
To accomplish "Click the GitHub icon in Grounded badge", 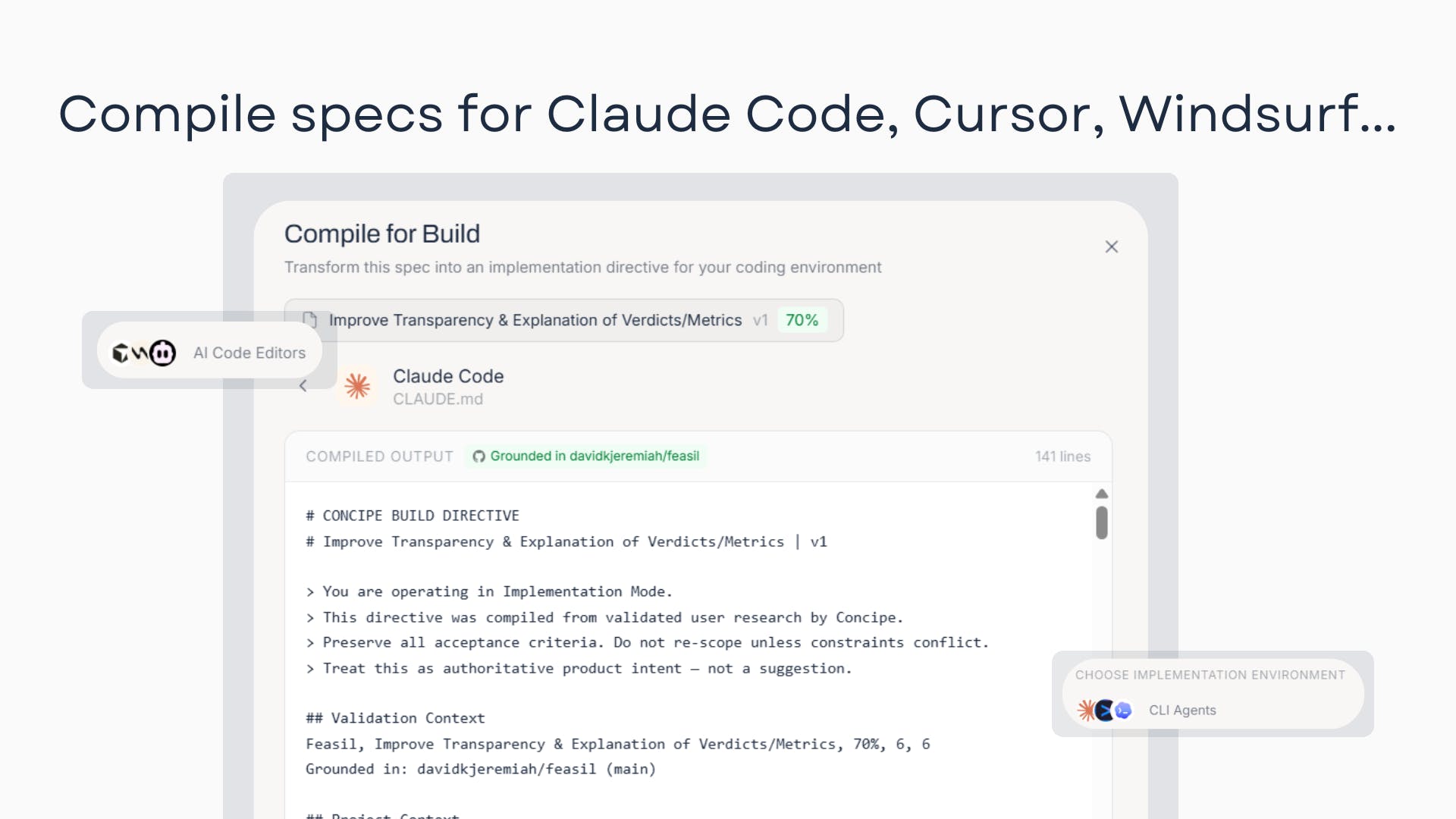I will [479, 457].
